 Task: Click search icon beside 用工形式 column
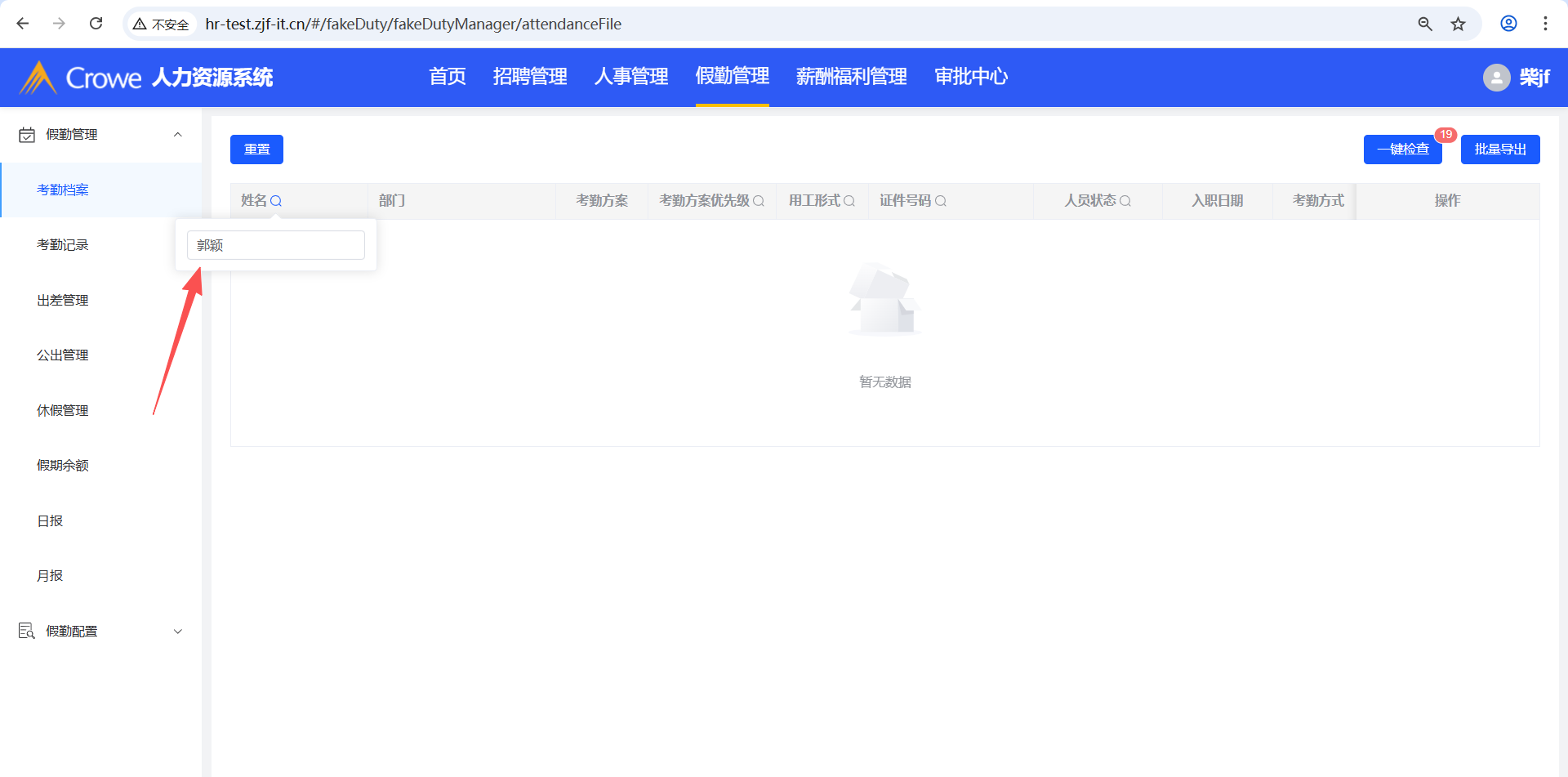tap(849, 201)
